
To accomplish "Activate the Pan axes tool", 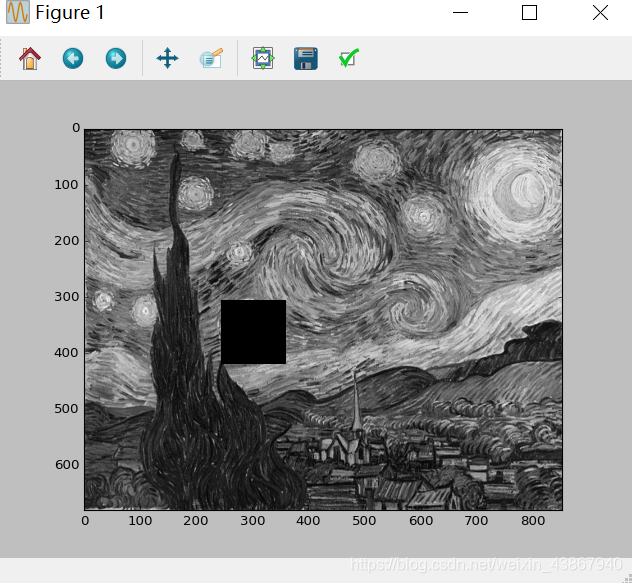I will (x=167, y=58).
